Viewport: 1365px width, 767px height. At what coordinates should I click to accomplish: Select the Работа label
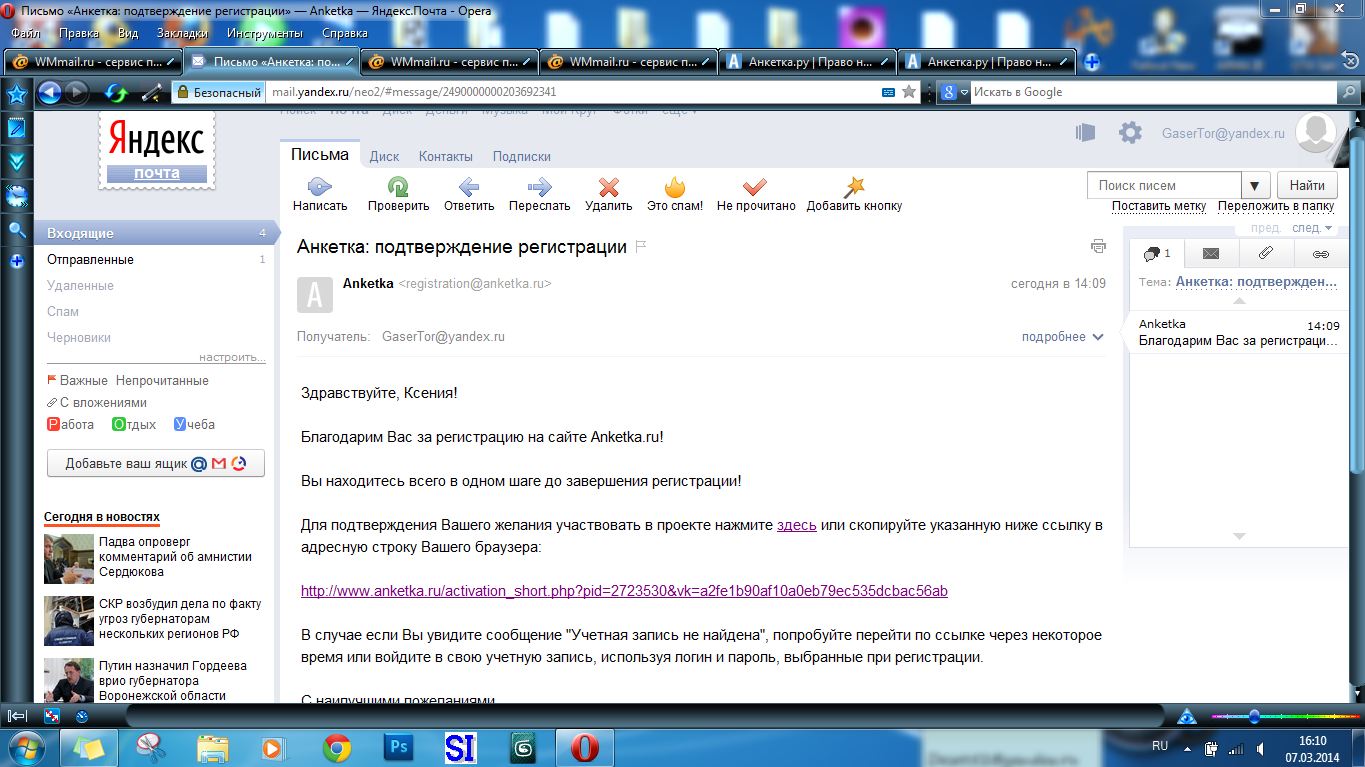pos(70,424)
